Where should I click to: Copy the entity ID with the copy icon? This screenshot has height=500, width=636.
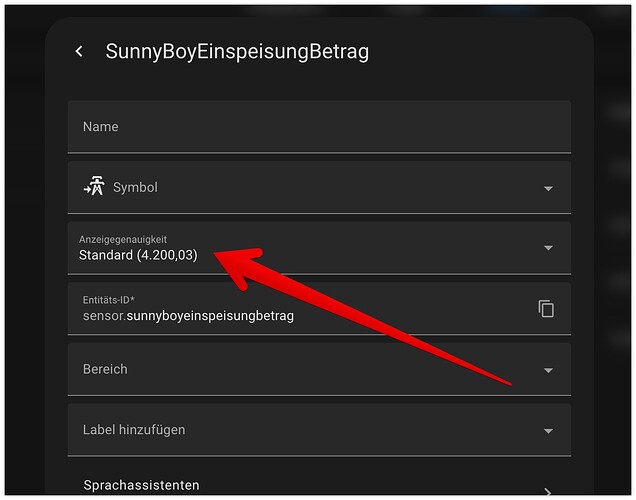[546, 309]
